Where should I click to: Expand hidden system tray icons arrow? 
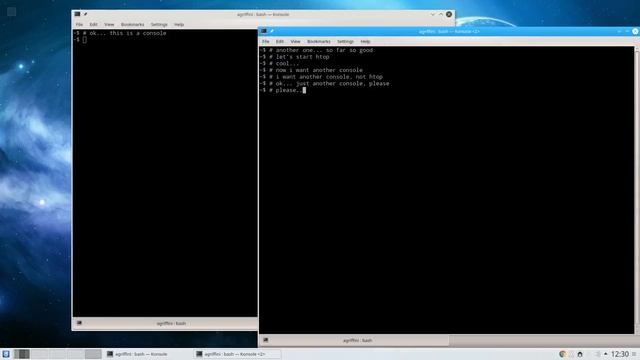(x=605, y=354)
